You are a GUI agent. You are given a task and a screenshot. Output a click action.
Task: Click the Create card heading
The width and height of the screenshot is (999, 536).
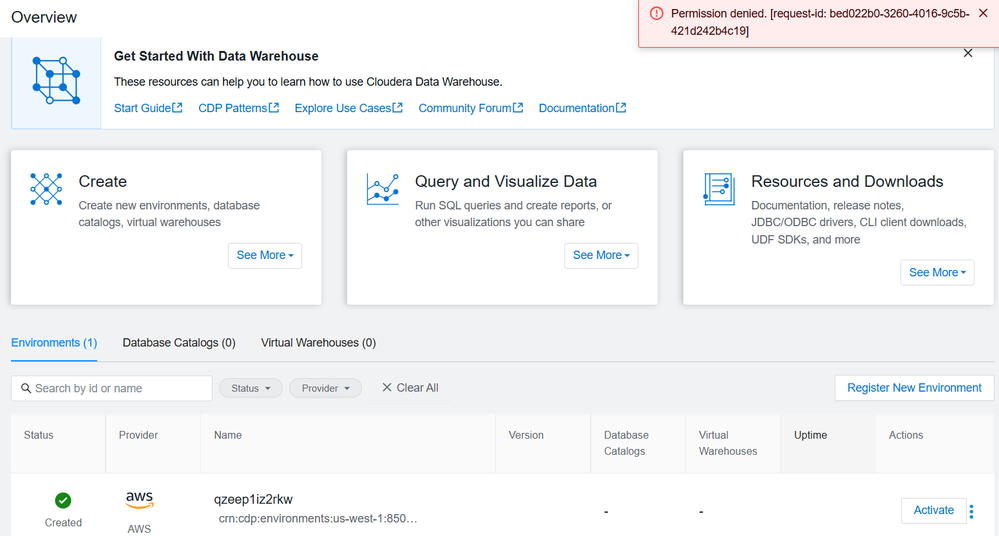pyautogui.click(x=103, y=182)
